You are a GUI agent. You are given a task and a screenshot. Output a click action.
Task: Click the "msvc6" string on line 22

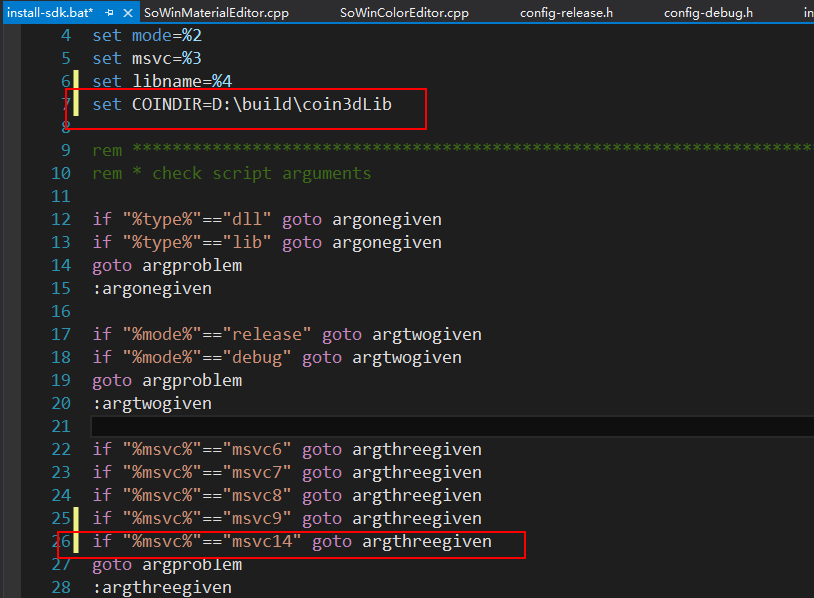(256, 450)
